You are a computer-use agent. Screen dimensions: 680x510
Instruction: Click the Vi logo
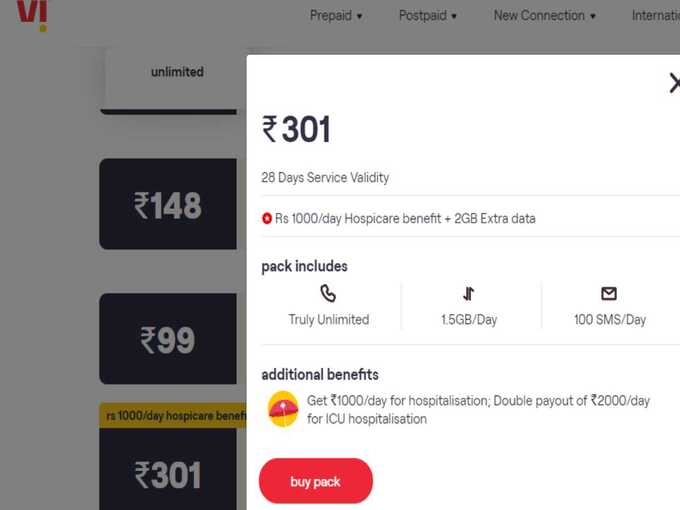32,14
